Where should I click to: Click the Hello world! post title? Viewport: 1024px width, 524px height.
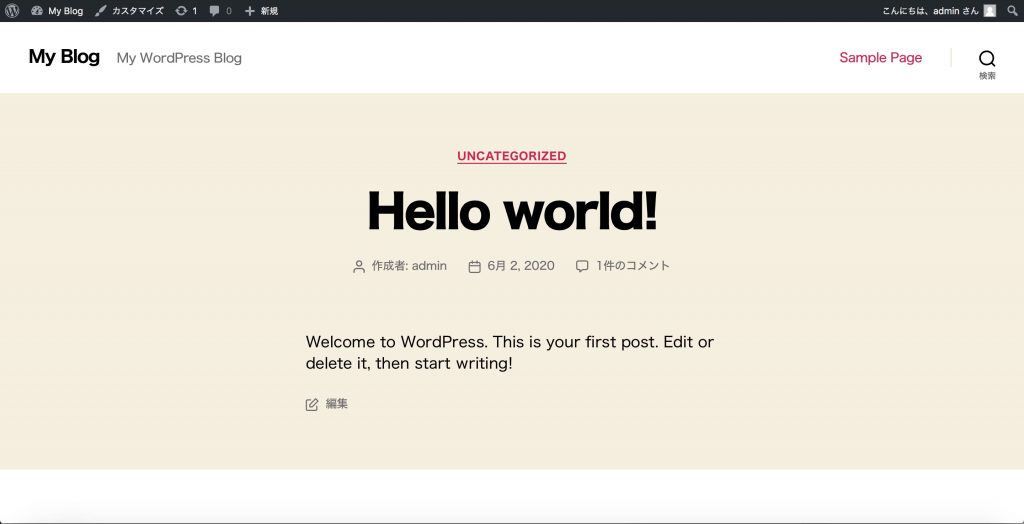512,211
